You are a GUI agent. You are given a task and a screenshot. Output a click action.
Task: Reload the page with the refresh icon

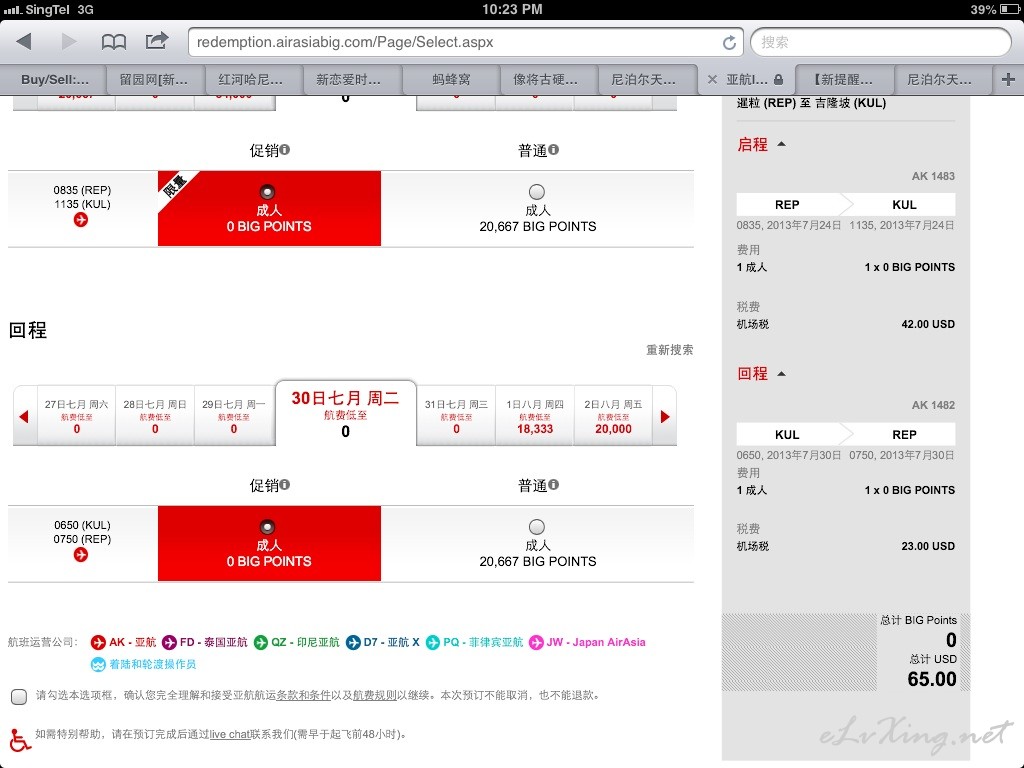coord(729,42)
